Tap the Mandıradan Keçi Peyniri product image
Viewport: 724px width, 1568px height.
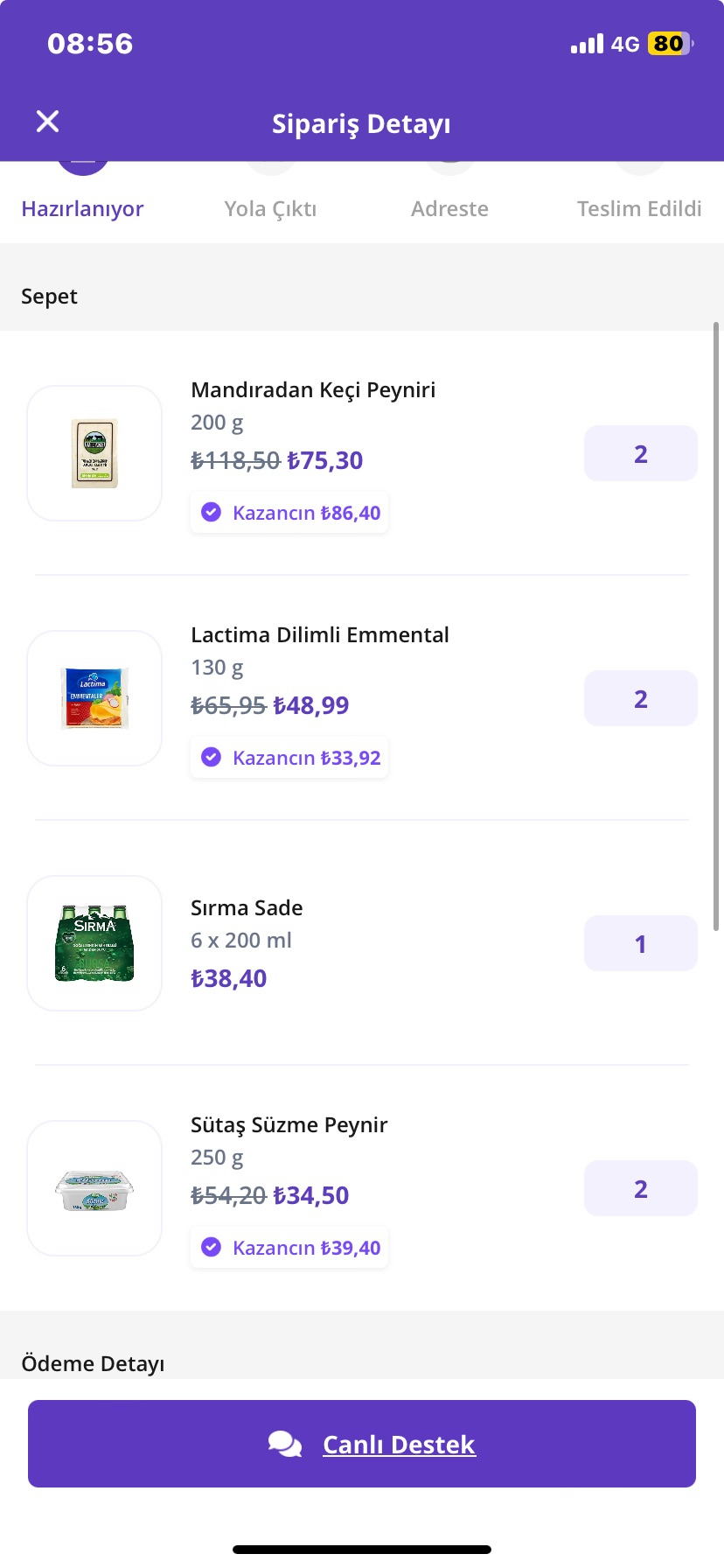(94, 453)
